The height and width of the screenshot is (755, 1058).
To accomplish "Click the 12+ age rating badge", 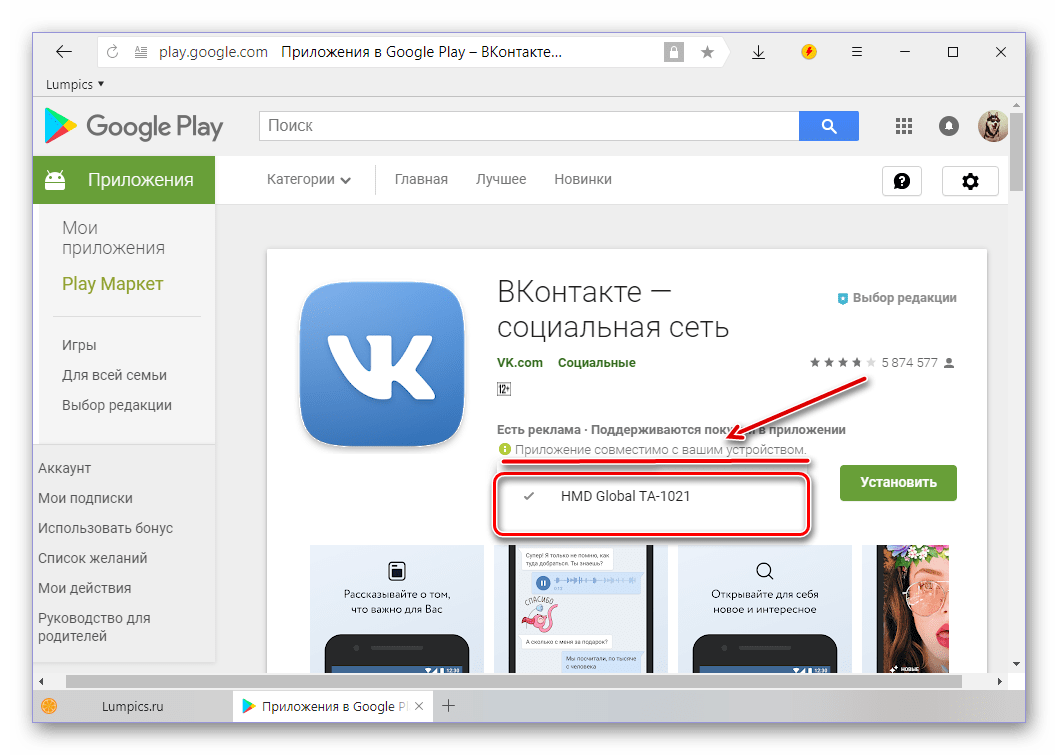I will (x=504, y=389).
